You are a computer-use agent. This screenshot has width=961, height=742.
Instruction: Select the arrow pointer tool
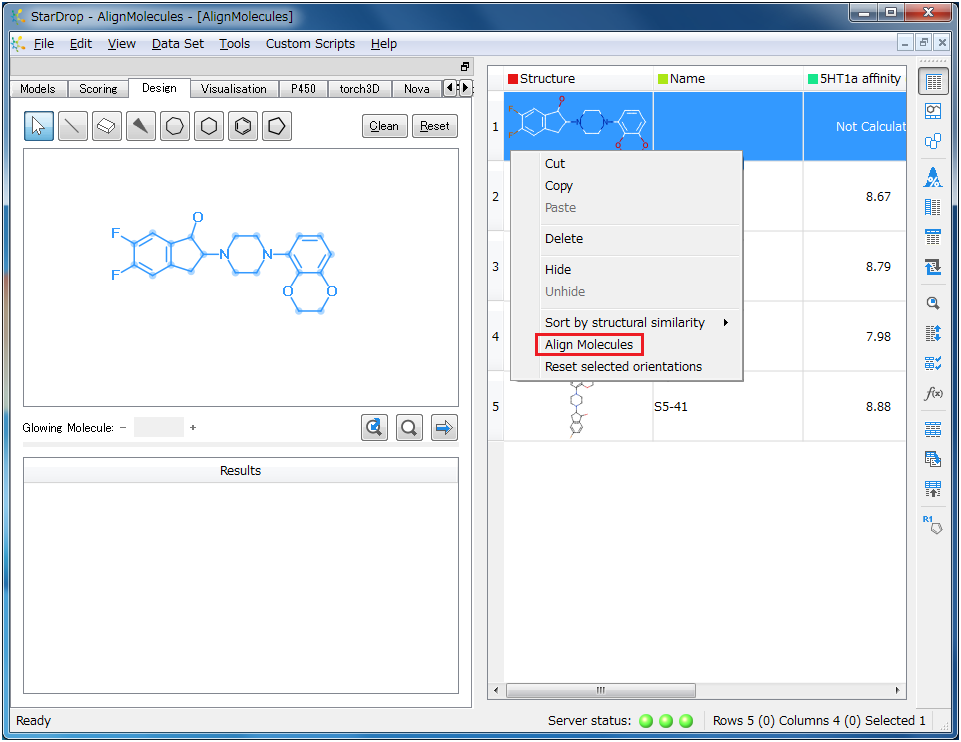[x=39, y=126]
